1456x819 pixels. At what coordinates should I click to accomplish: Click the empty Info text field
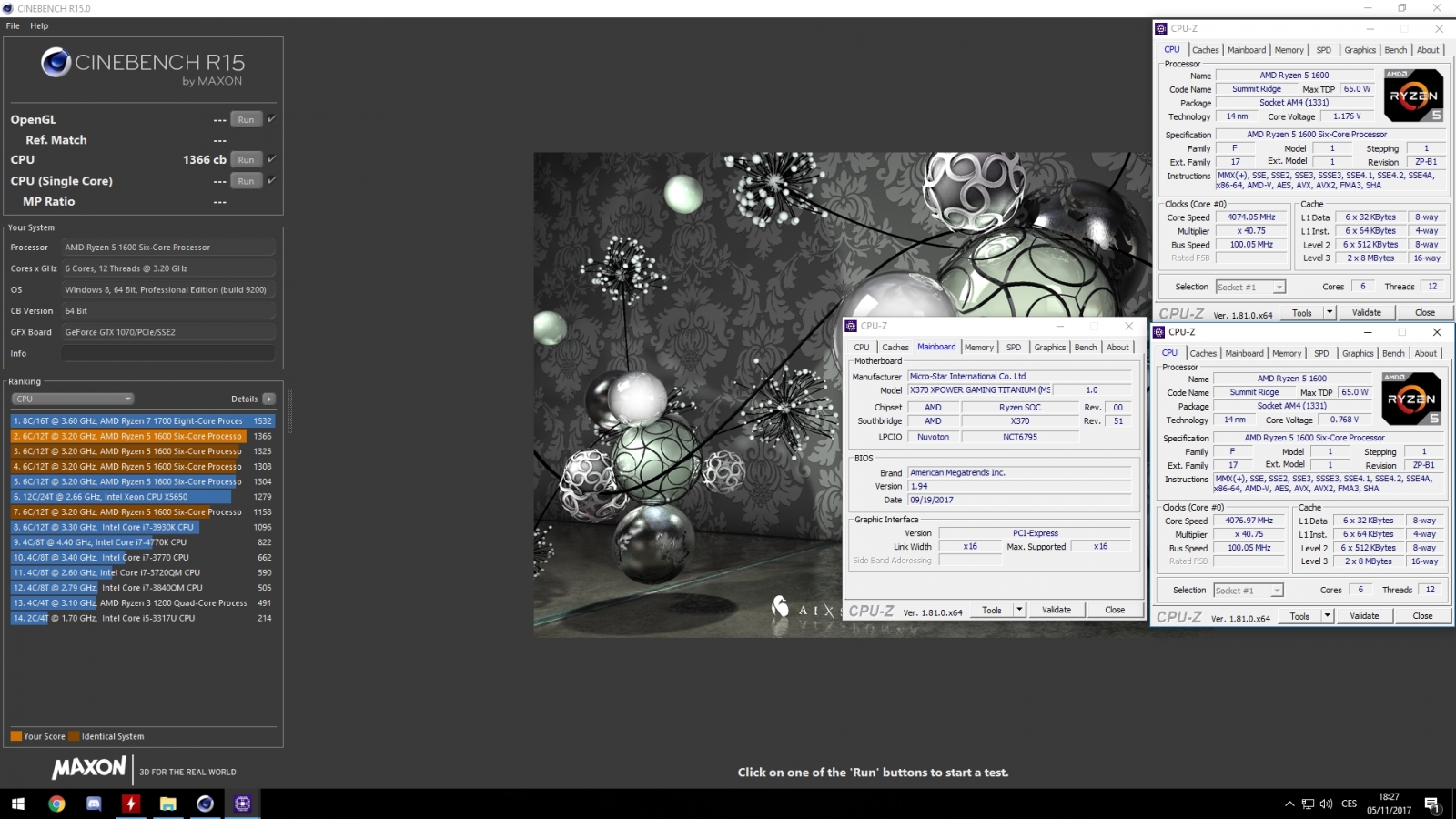click(168, 353)
